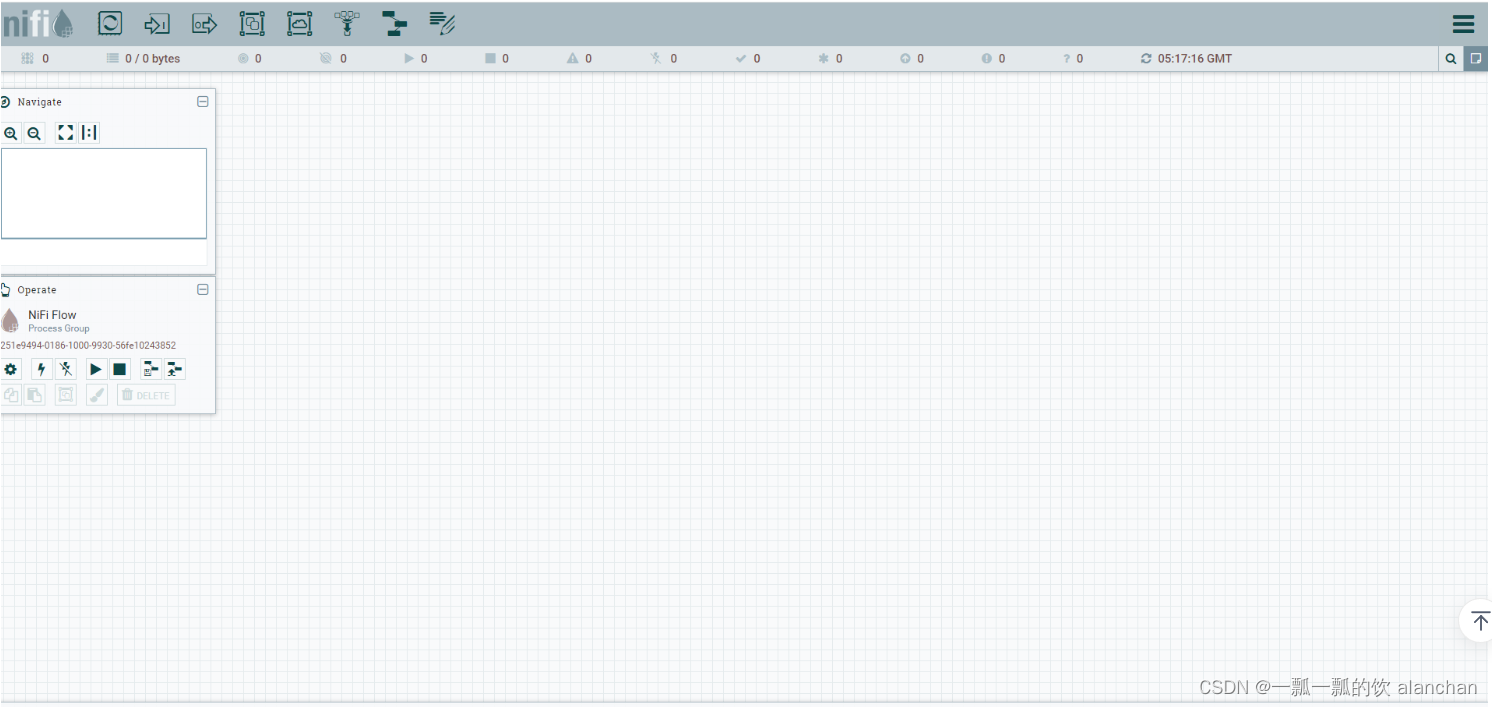Viewport: 1492px width, 707px height.
Task: Zoom out using Navigate panel
Action: 34,133
